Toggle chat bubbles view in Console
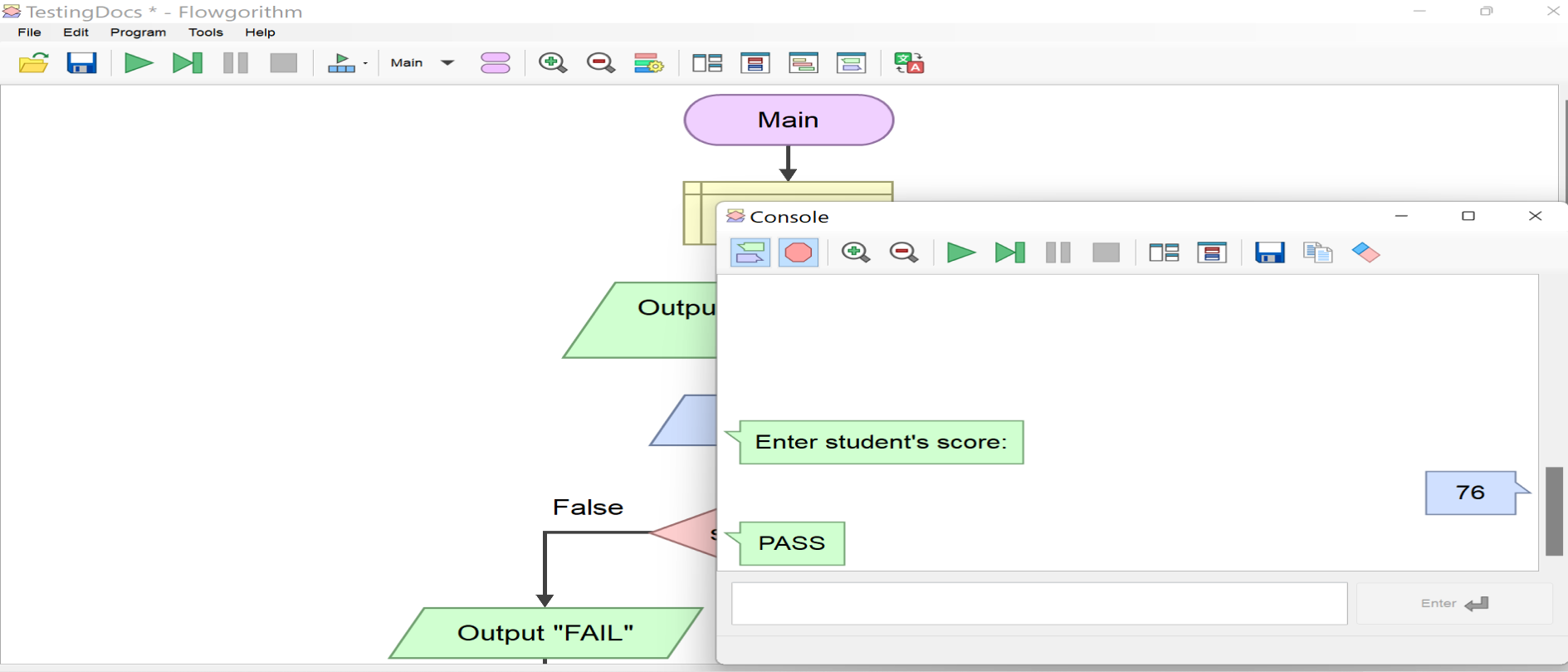 (750, 253)
